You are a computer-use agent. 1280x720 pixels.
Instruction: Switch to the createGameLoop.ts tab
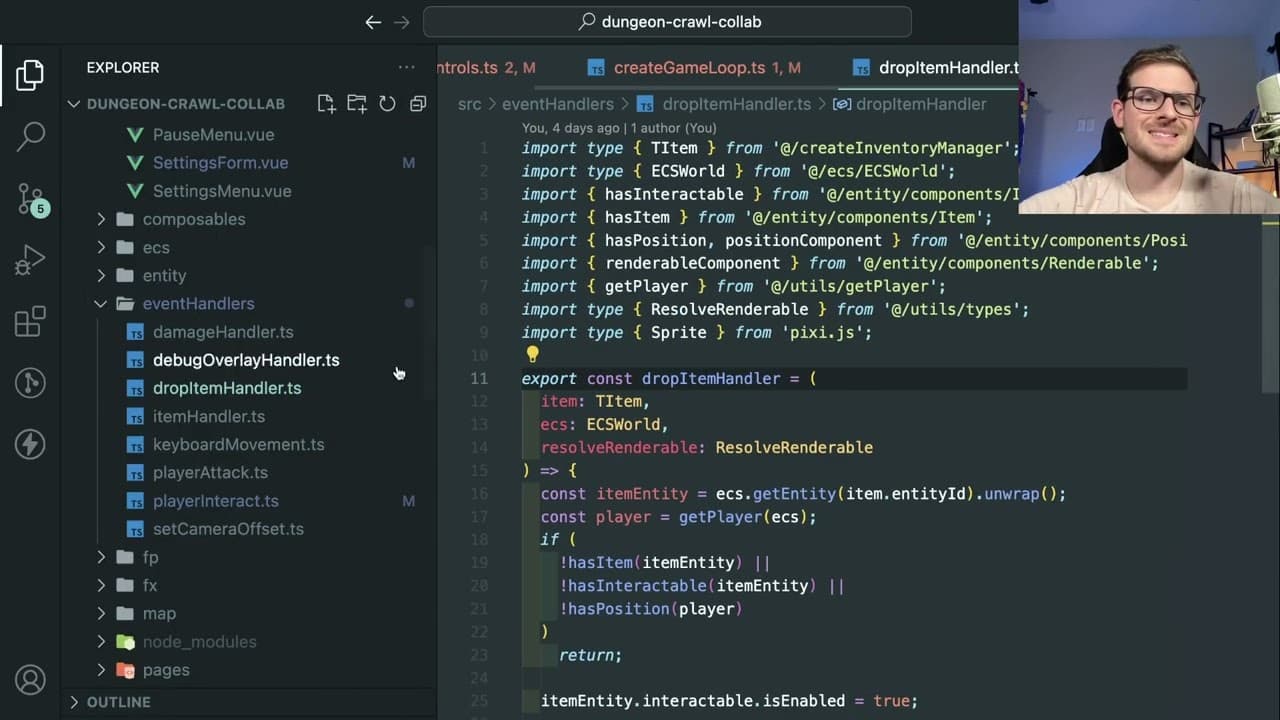click(693, 68)
